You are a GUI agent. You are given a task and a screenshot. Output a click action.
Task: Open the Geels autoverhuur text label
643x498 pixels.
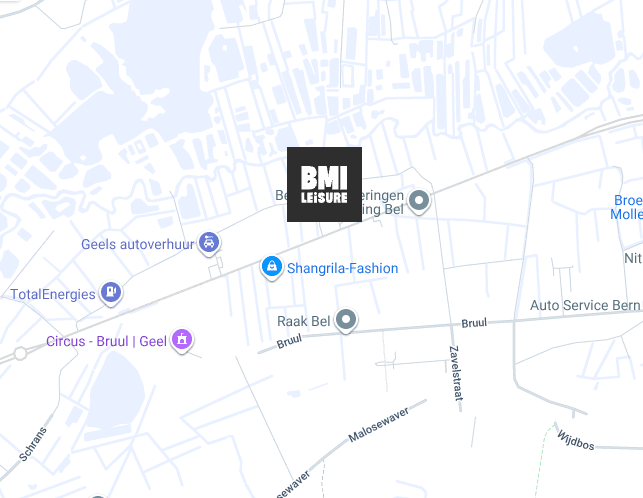137,244
